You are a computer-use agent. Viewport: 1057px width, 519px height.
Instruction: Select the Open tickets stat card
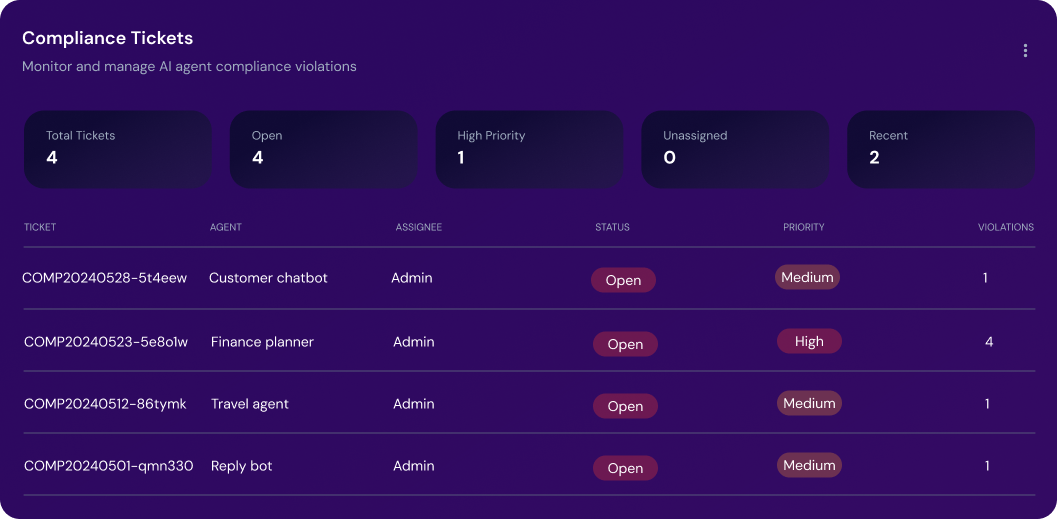tap(323, 148)
